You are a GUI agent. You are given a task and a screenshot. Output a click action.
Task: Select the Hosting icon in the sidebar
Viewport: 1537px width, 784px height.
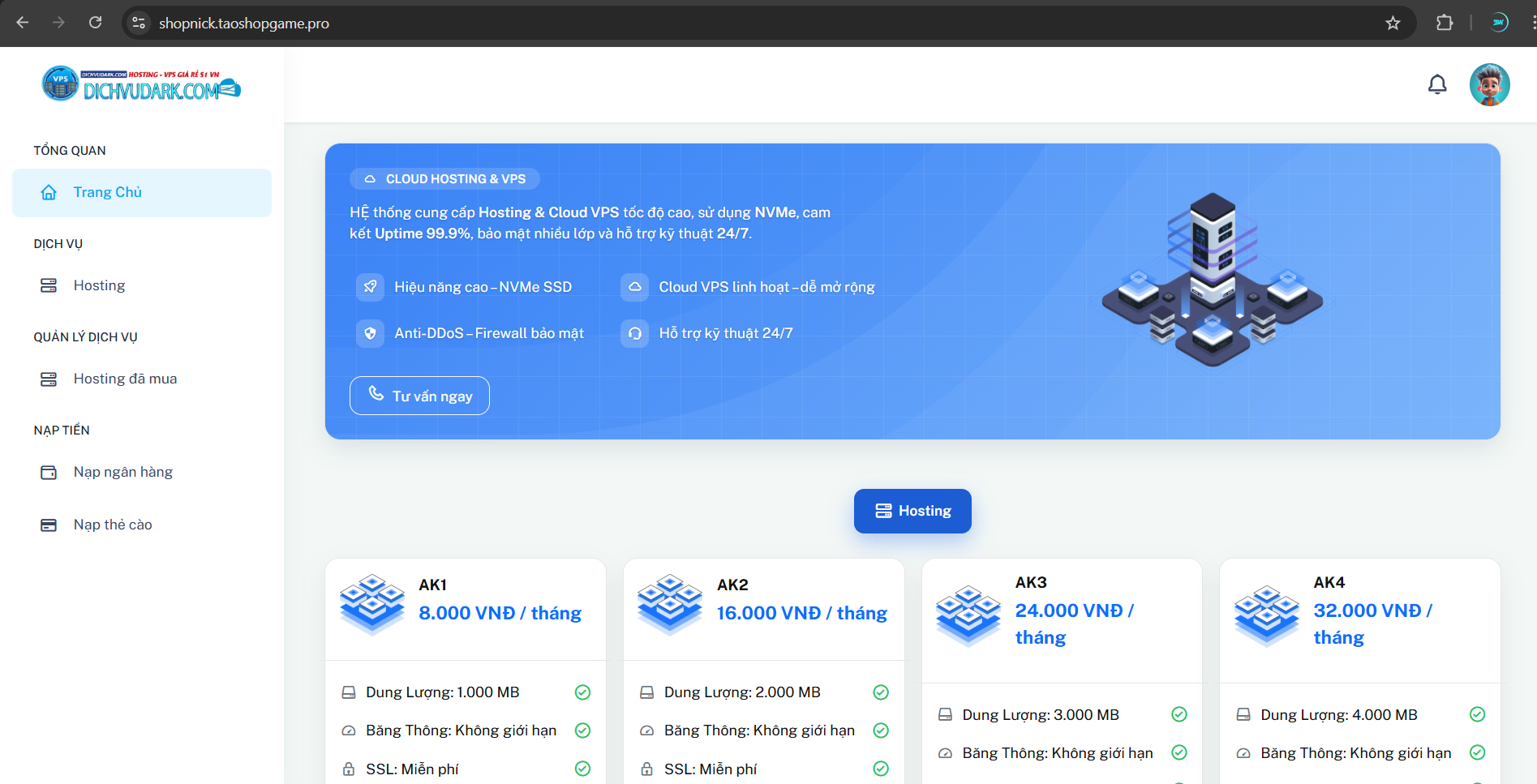coord(49,285)
